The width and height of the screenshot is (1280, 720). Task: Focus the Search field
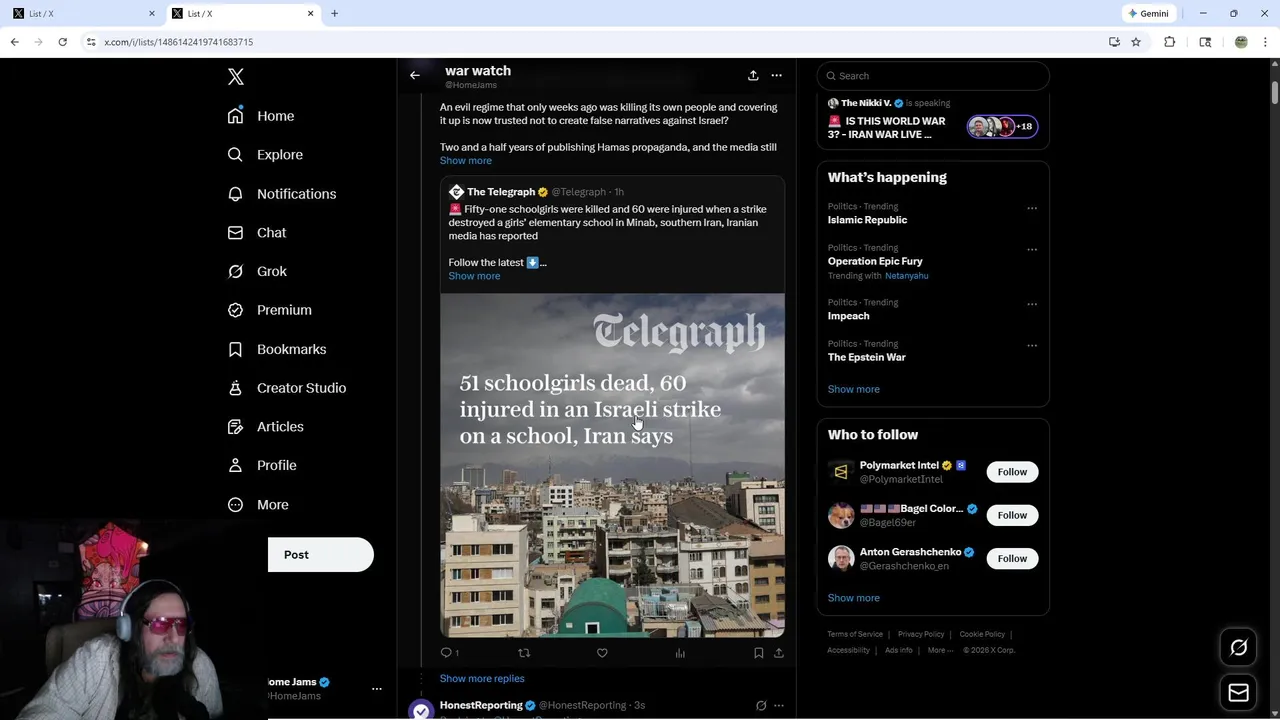coord(933,76)
